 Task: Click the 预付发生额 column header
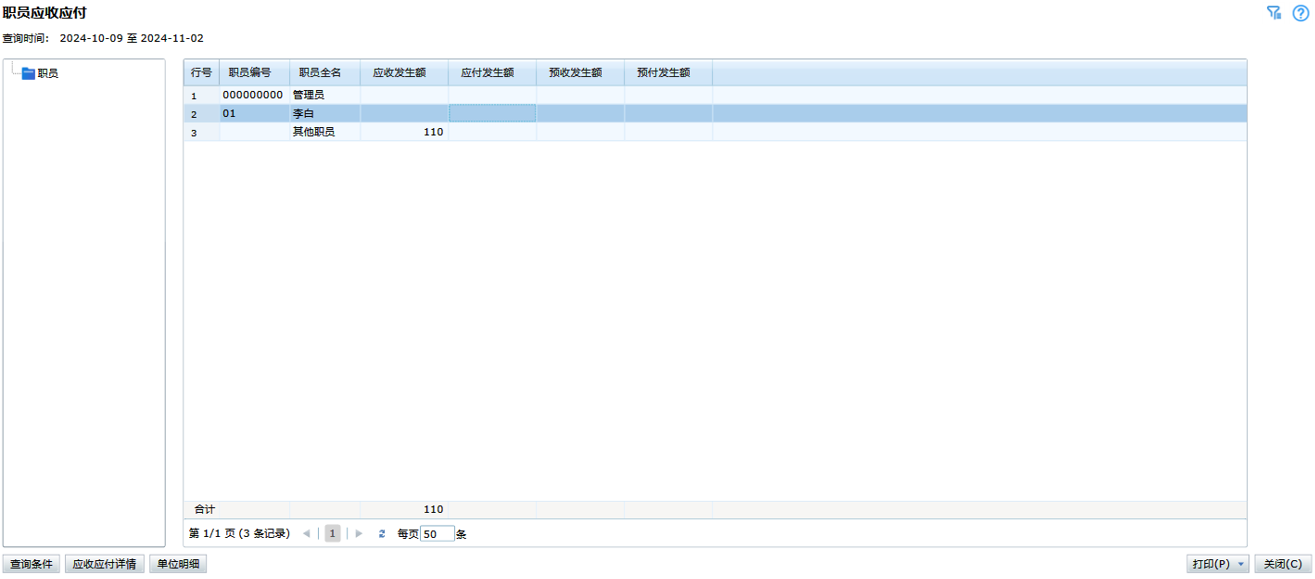[x=663, y=73]
